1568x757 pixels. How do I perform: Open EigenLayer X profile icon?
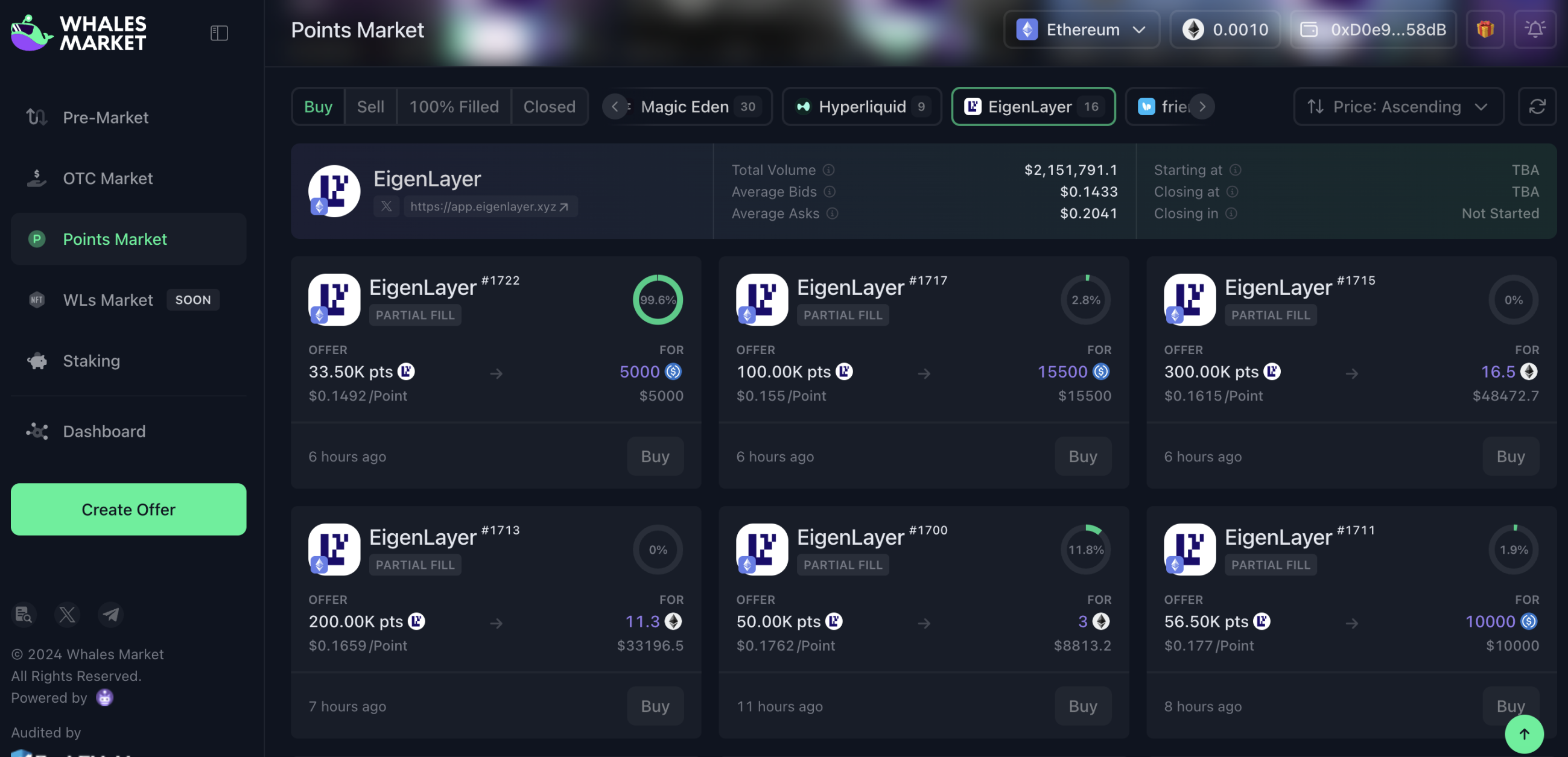click(x=387, y=206)
